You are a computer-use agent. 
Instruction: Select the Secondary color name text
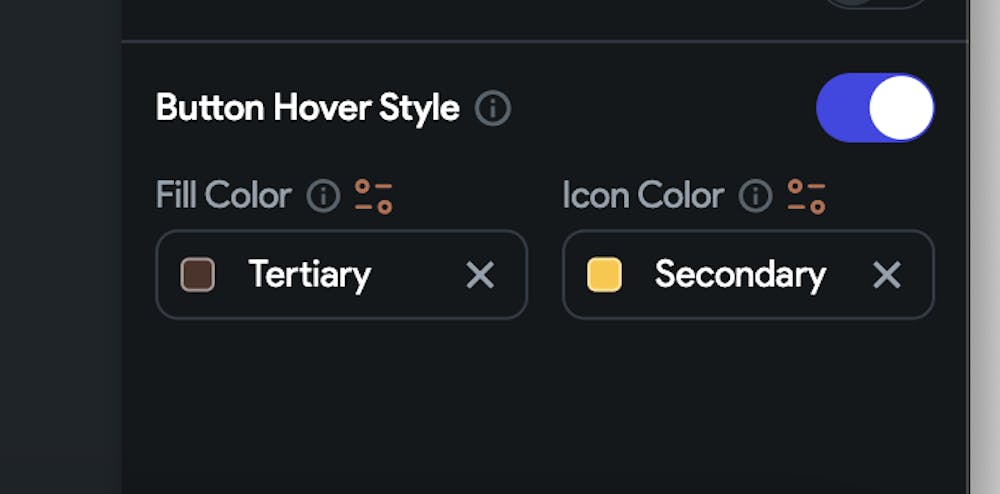click(x=740, y=275)
